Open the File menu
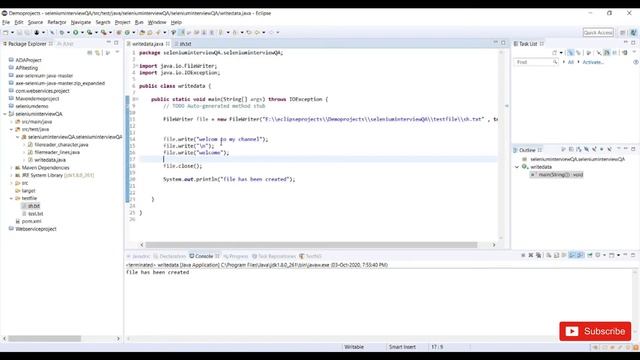Viewport: 640px width, 360px height. [6, 22]
